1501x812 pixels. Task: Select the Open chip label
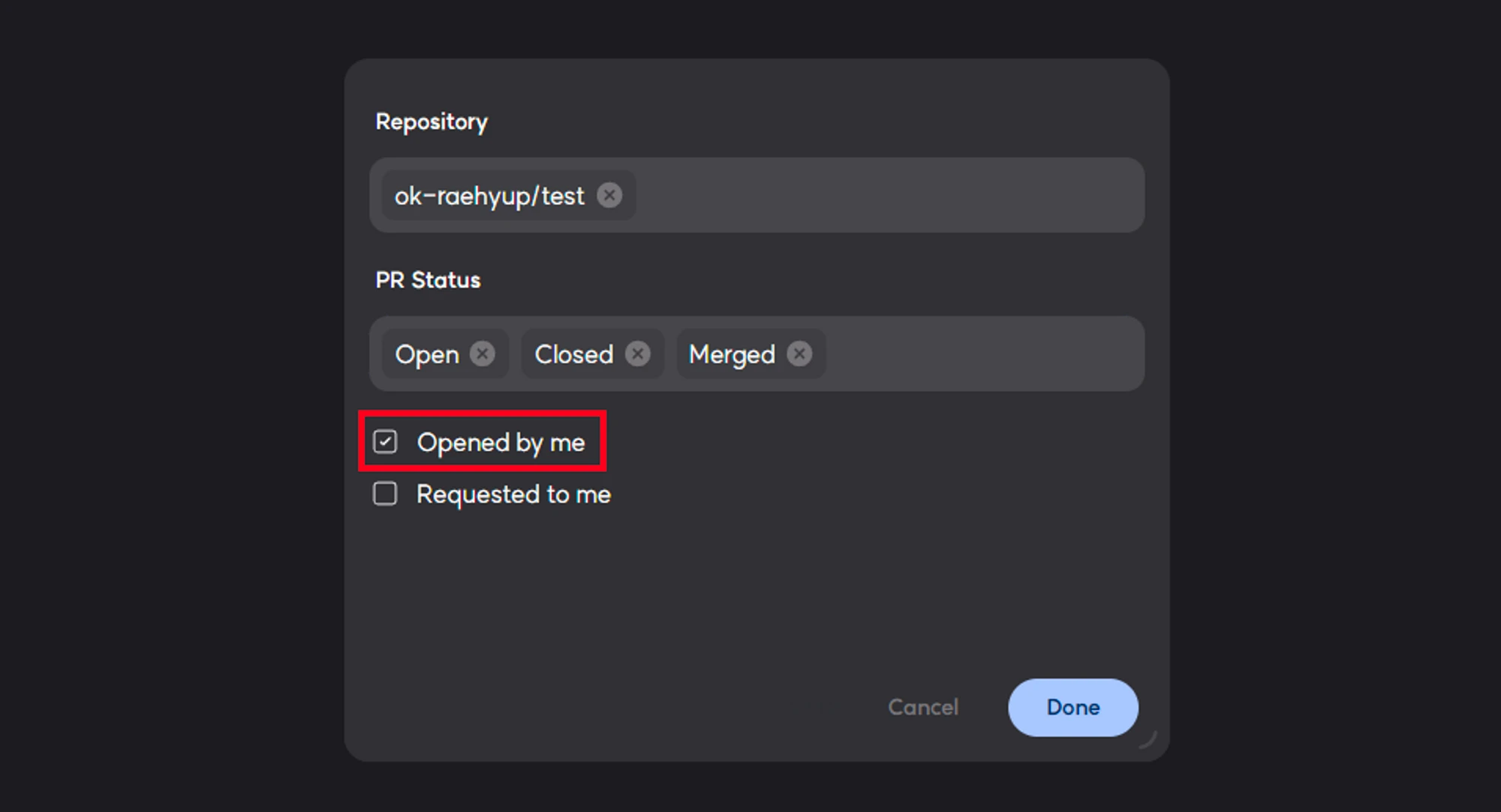(426, 354)
